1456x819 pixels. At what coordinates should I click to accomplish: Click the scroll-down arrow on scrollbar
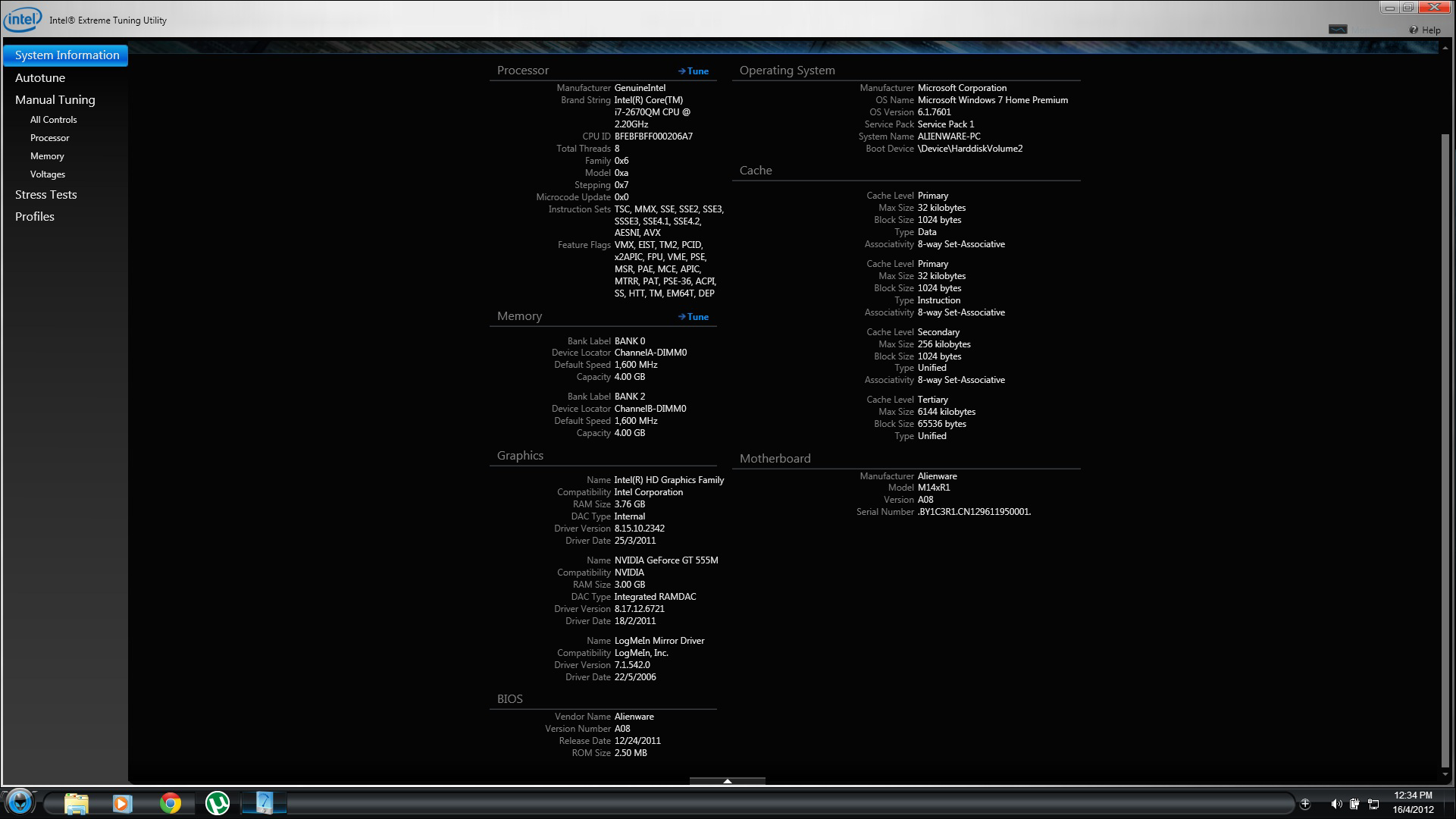coord(1445,776)
